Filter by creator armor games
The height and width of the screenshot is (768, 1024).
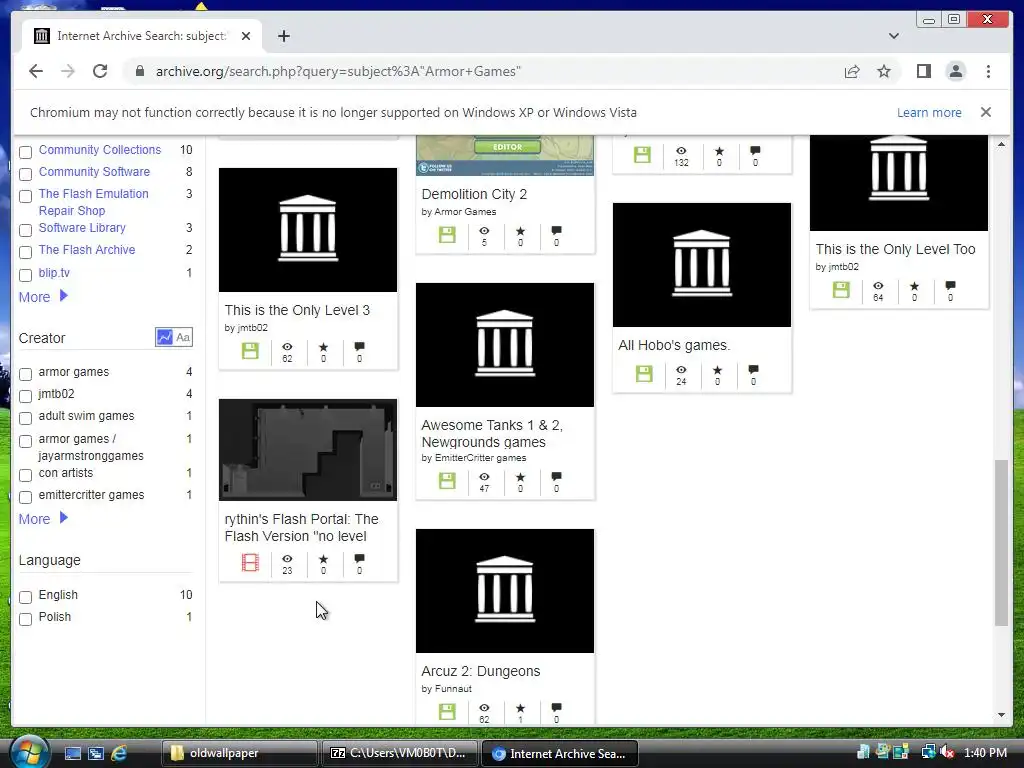click(25, 374)
